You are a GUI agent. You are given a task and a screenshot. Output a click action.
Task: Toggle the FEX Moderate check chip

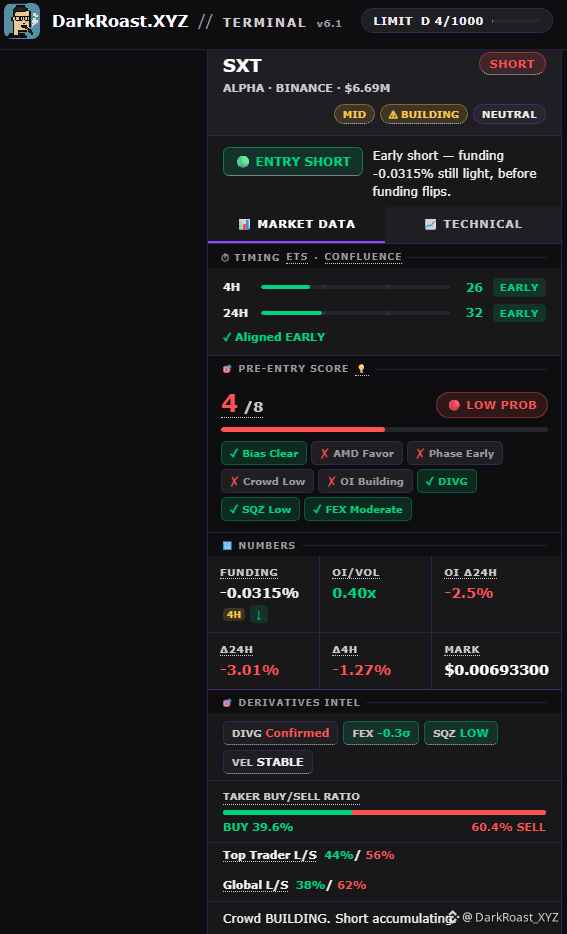click(x=358, y=509)
